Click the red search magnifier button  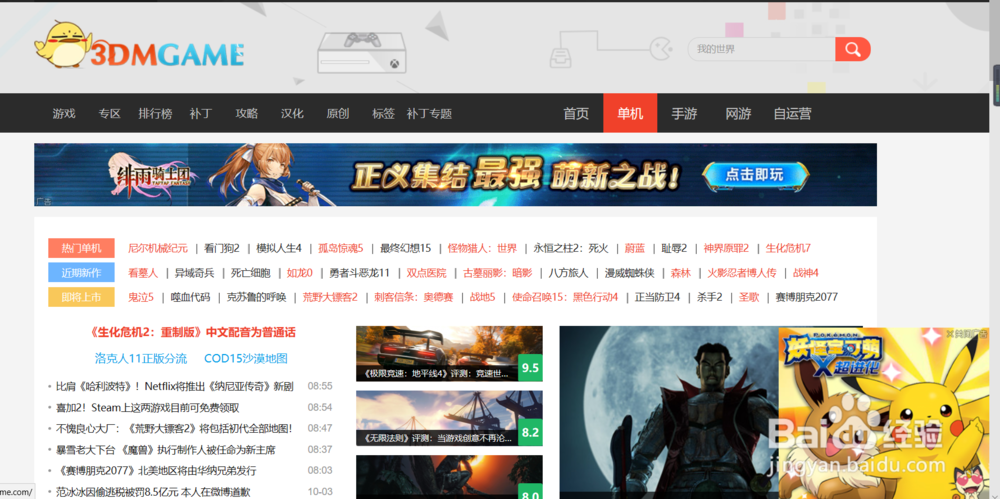click(853, 49)
